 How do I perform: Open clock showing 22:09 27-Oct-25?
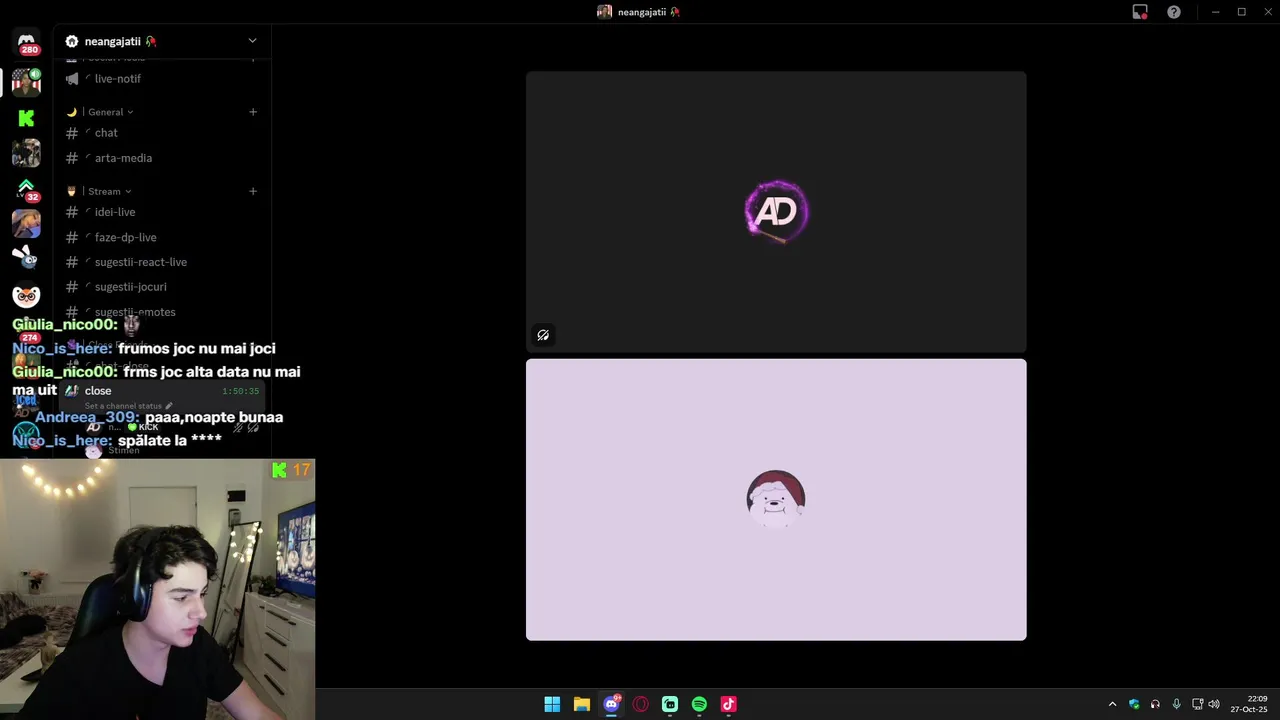tap(1250, 704)
